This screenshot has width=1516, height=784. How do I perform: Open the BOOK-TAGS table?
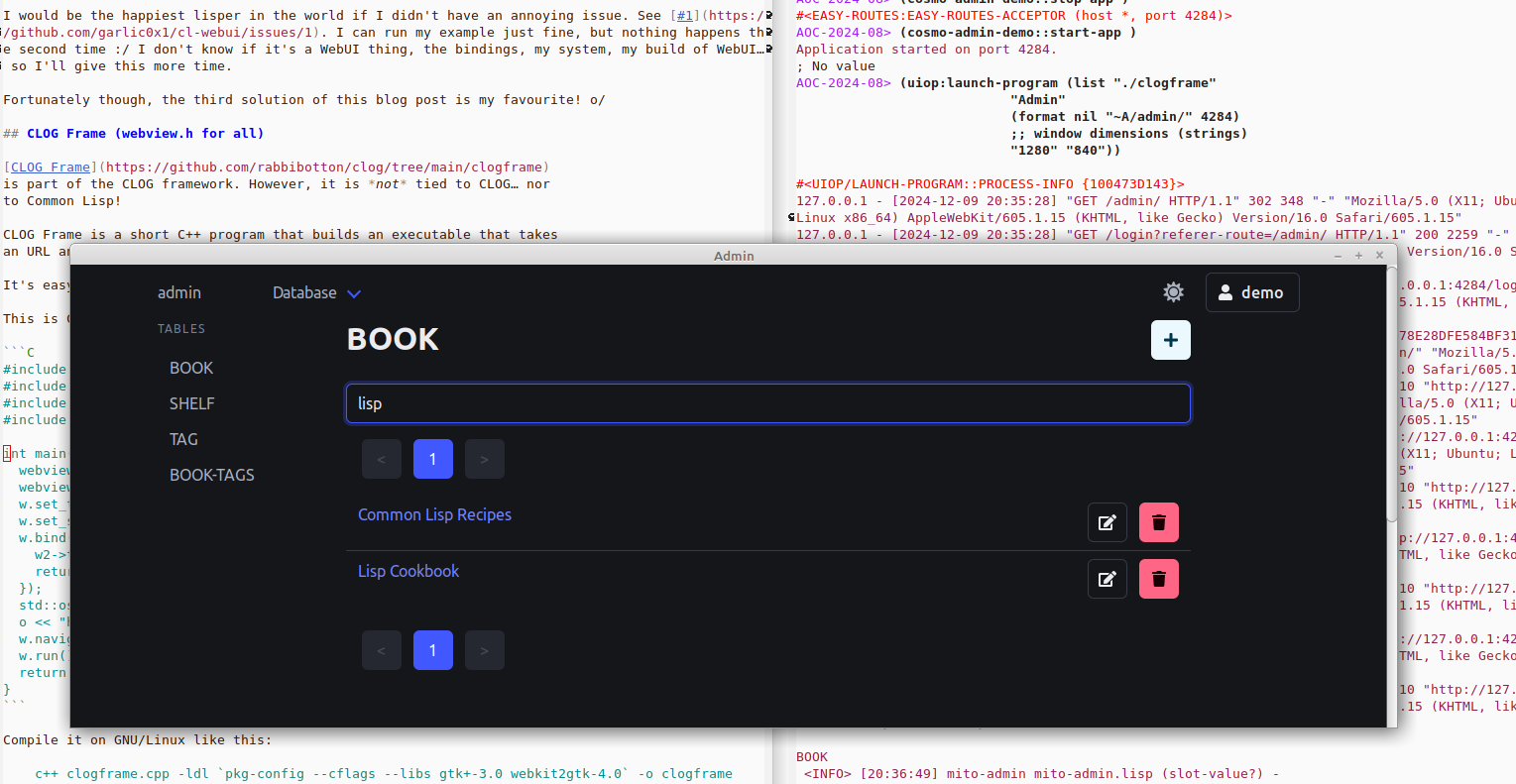point(211,476)
